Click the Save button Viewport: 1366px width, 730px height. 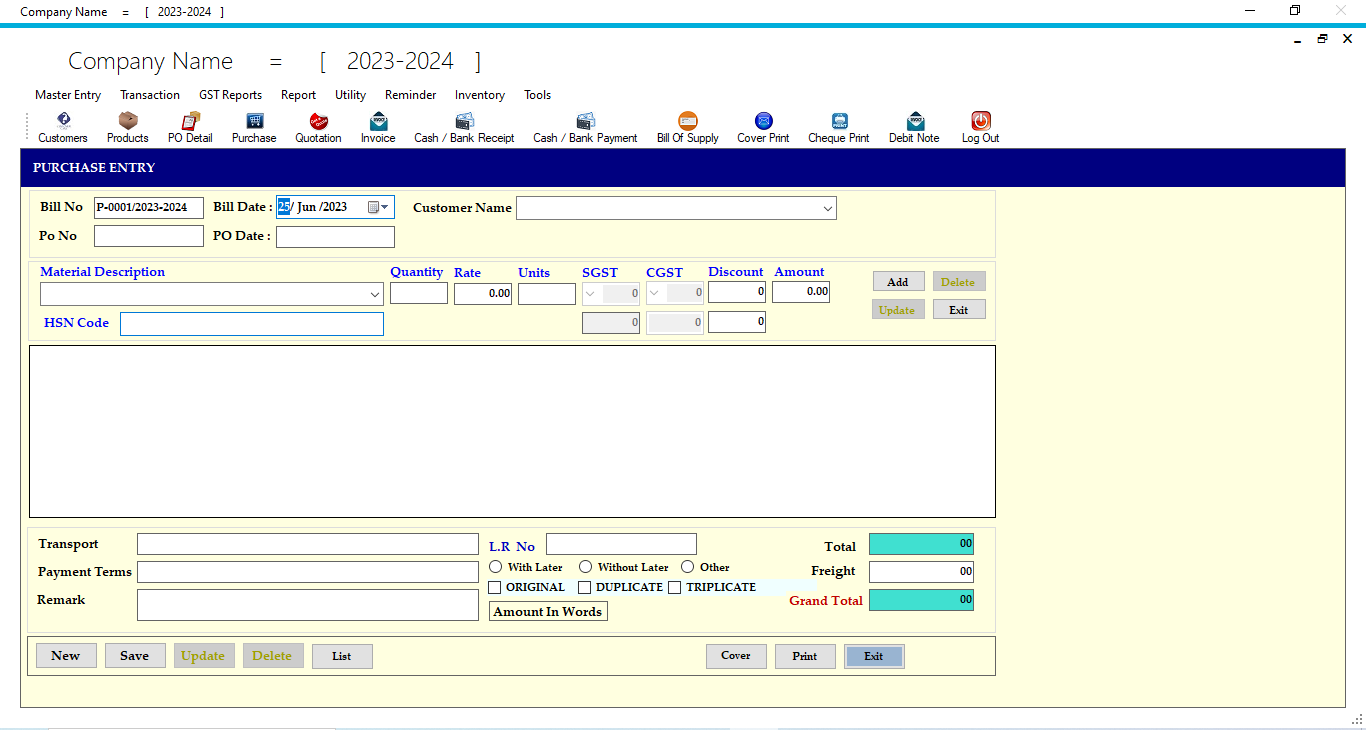pyautogui.click(x=135, y=655)
